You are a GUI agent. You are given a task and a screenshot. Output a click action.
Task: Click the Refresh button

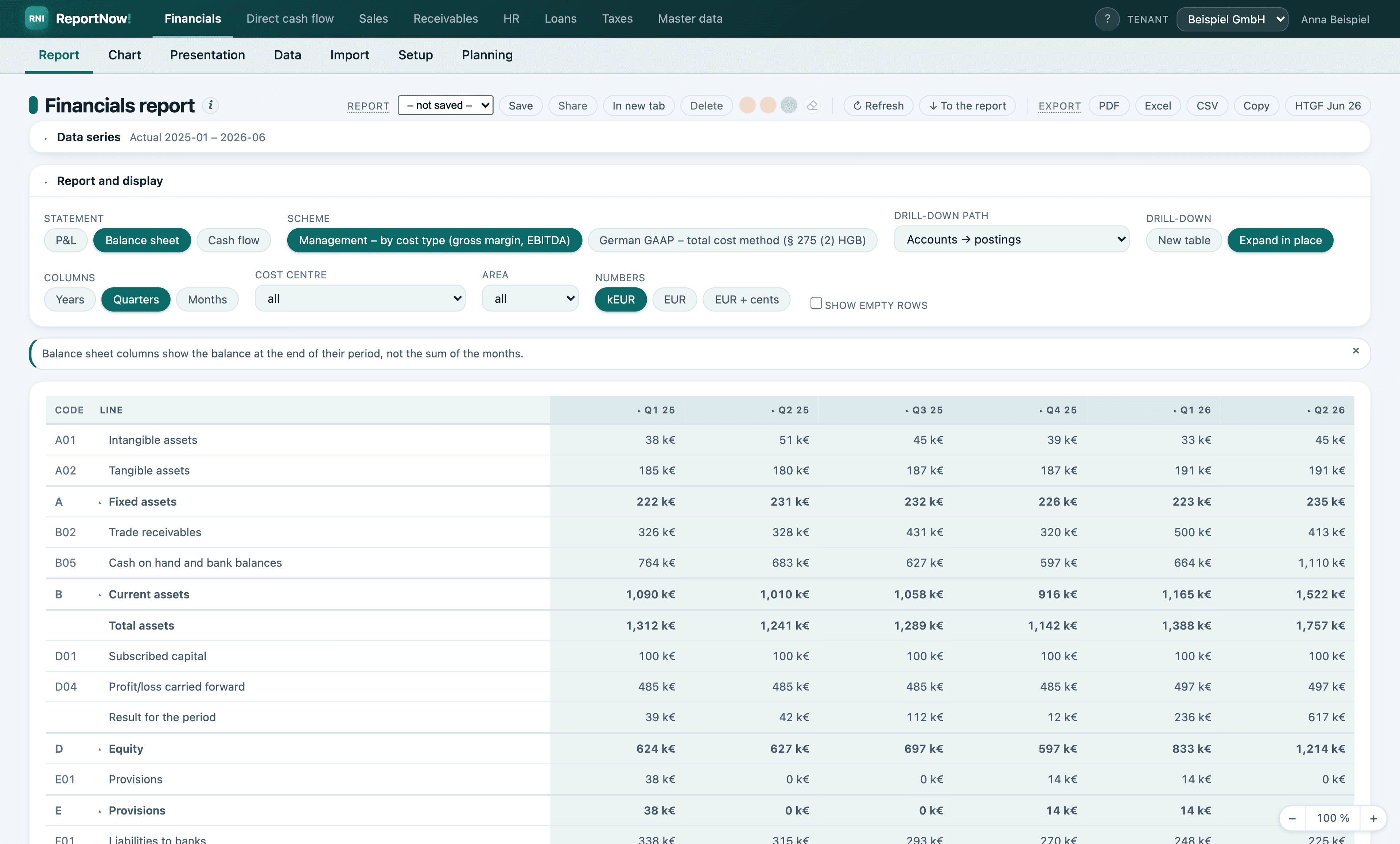[x=878, y=106]
